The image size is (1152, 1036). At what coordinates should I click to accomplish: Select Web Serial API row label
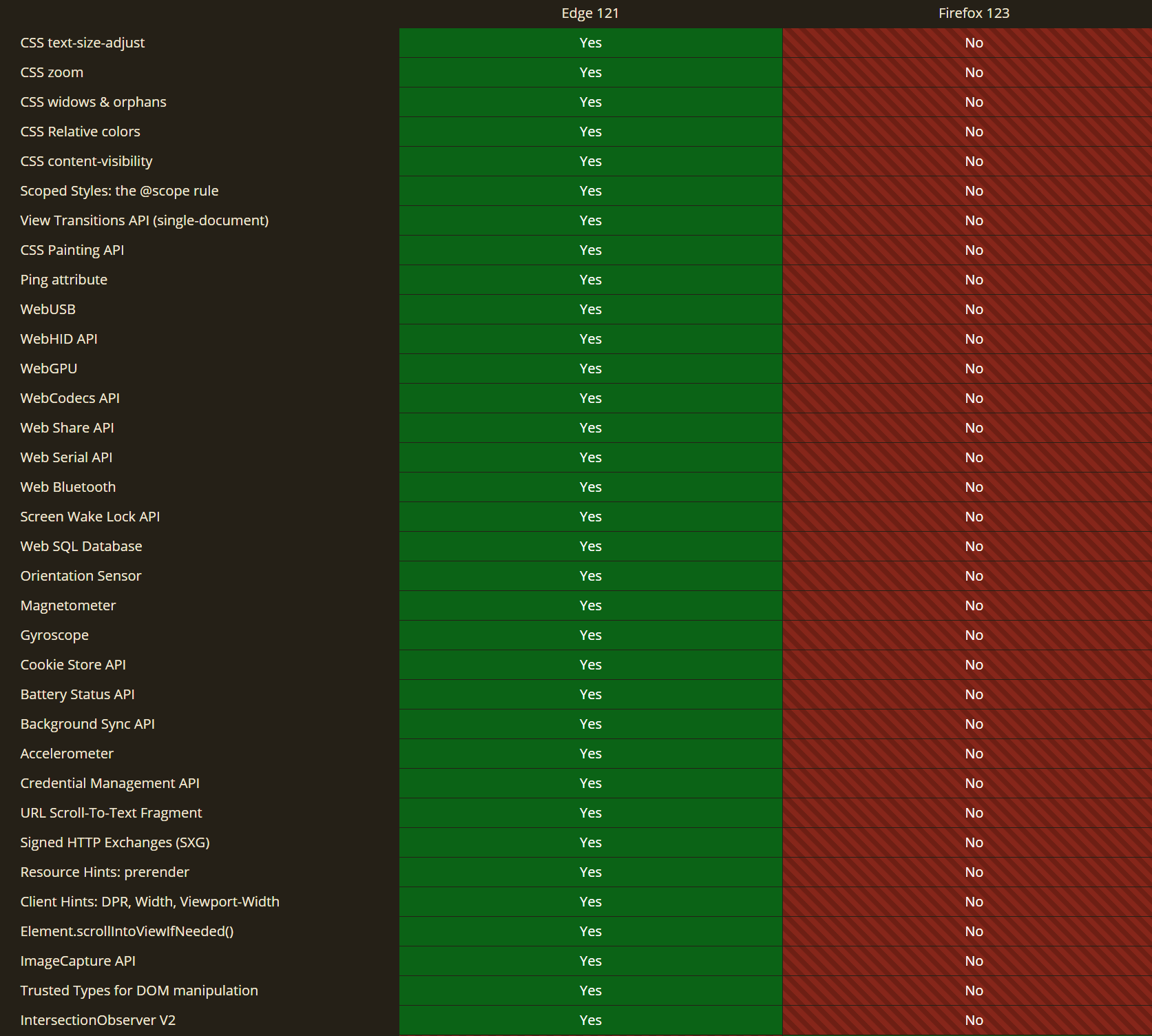[x=66, y=457]
